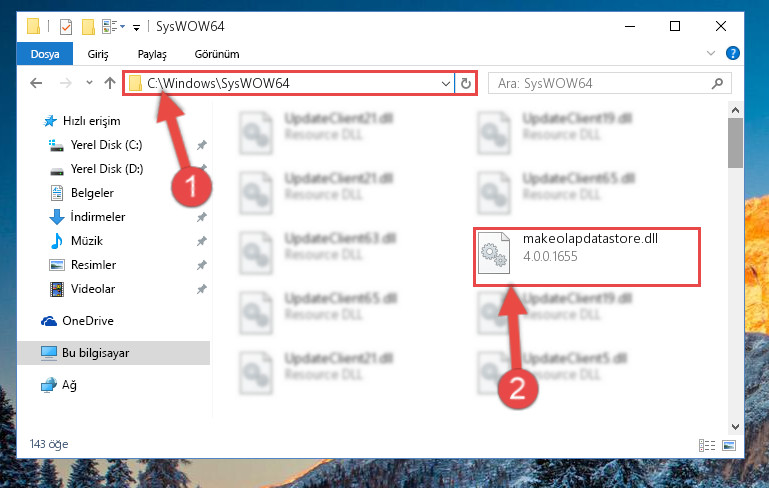This screenshot has height=488, width=769.
Task: Expand the ribbon with chevron
Action: 711,53
